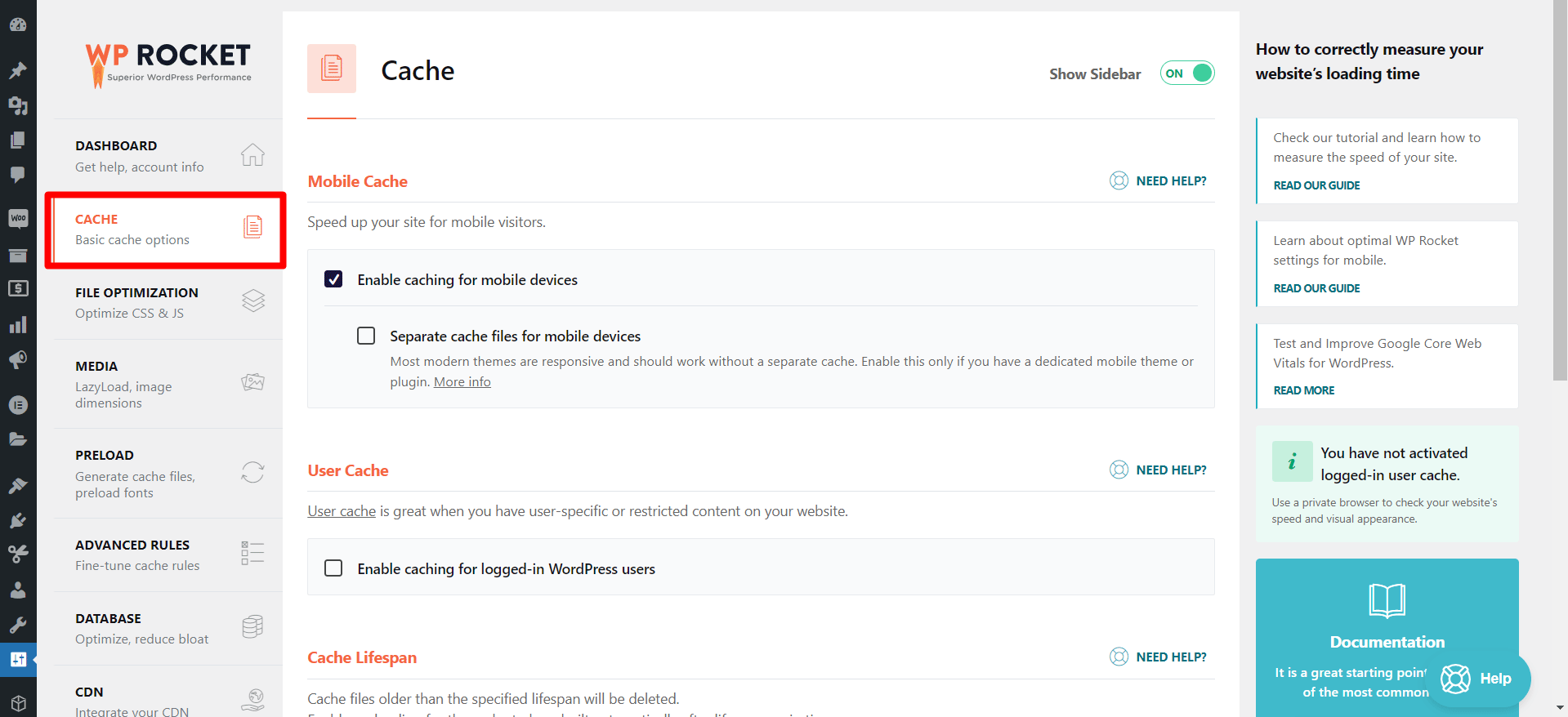Viewport: 1568px width, 717px height.
Task: Open Plugins plug icon
Action: point(18,520)
